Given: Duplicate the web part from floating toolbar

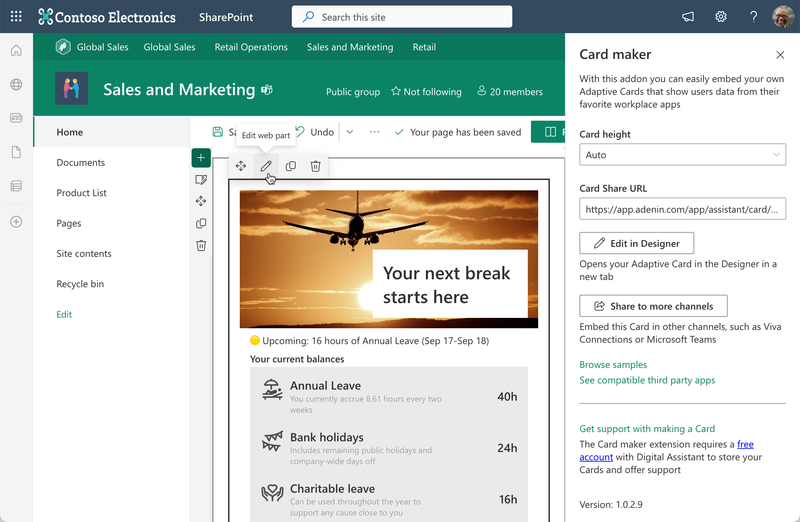Looking at the screenshot, I should pos(291,166).
